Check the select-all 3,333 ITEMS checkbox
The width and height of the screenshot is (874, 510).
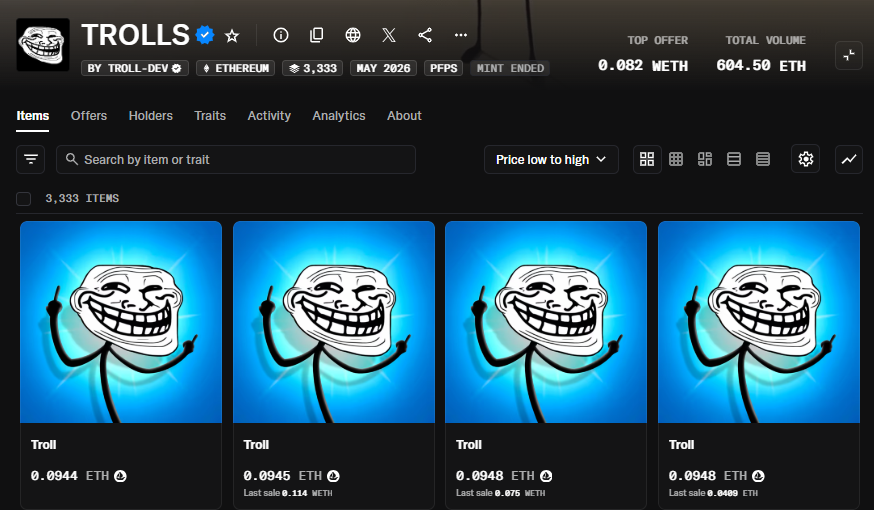click(23, 198)
